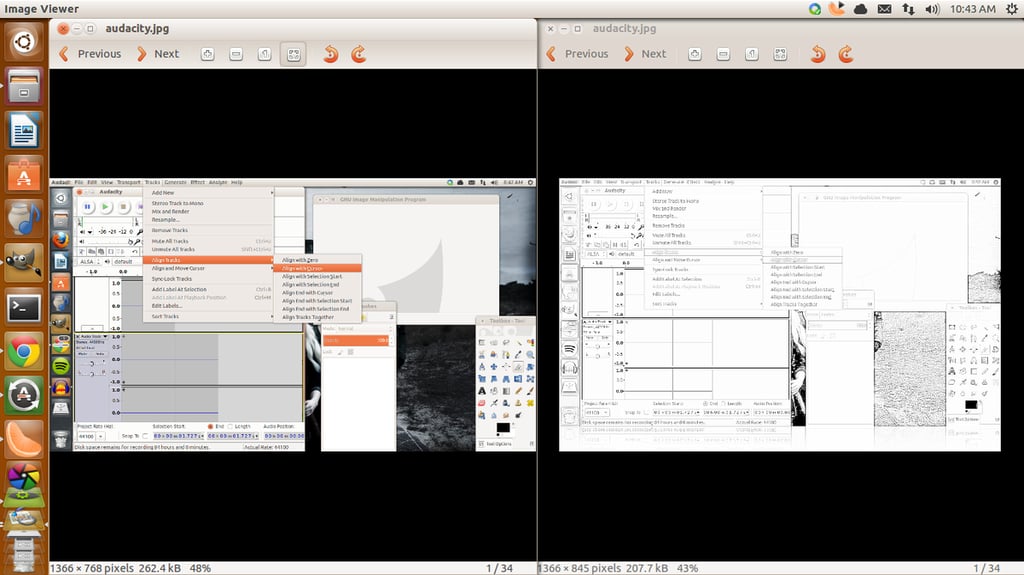The width and height of the screenshot is (1024, 575).
Task: Open Shotwell photo manager from dock
Action: point(24,478)
